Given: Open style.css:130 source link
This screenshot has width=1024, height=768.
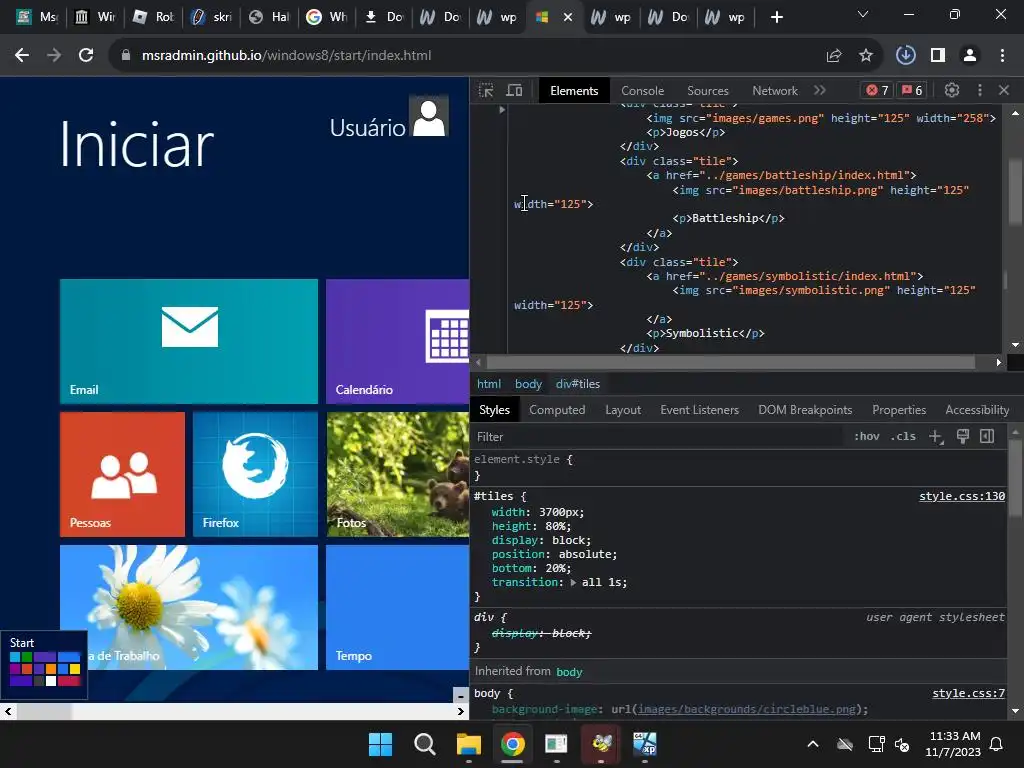Looking at the screenshot, I should point(961,496).
